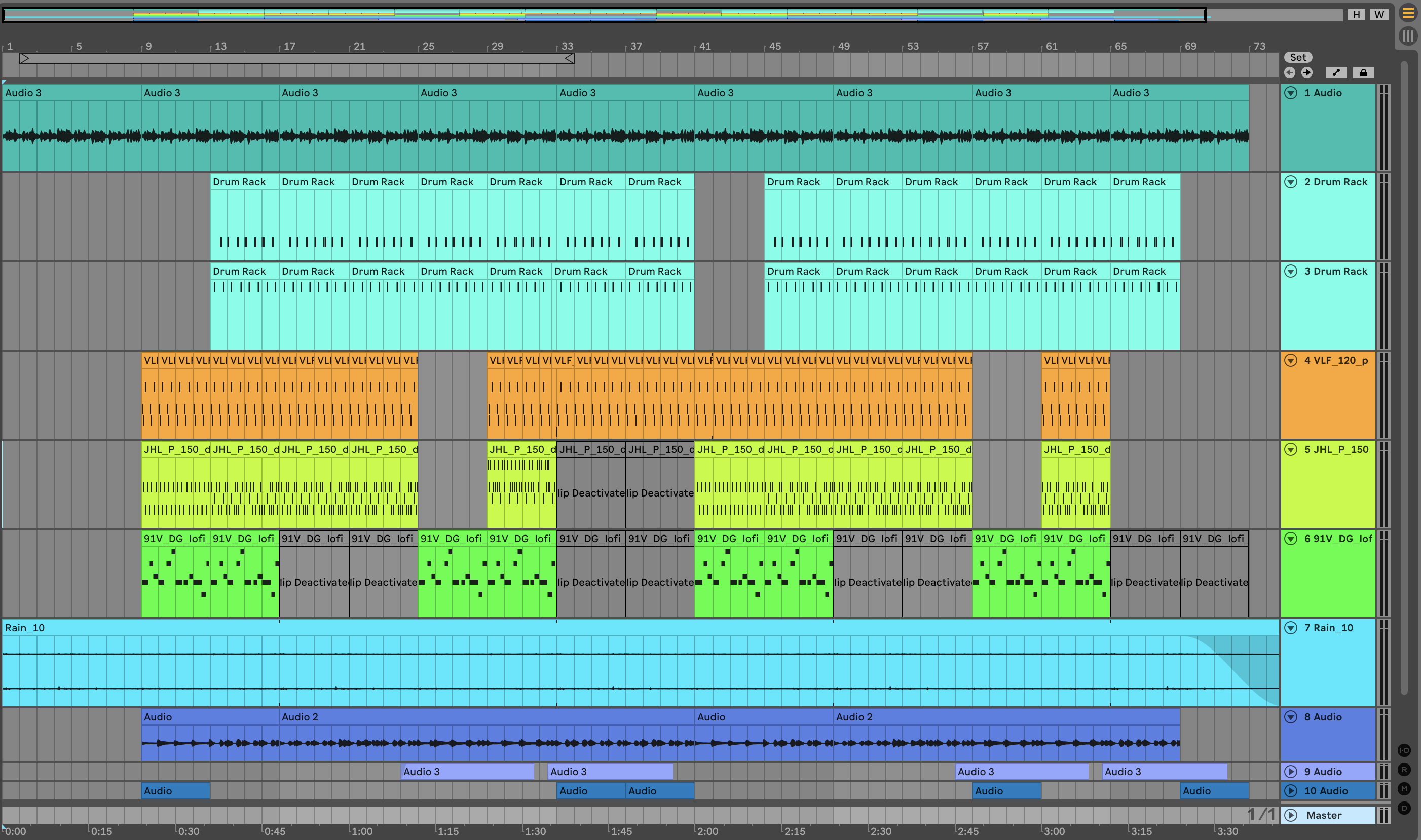Collapse the 4 VLF_120_p track
The image size is (1421, 840).
click(1291, 361)
